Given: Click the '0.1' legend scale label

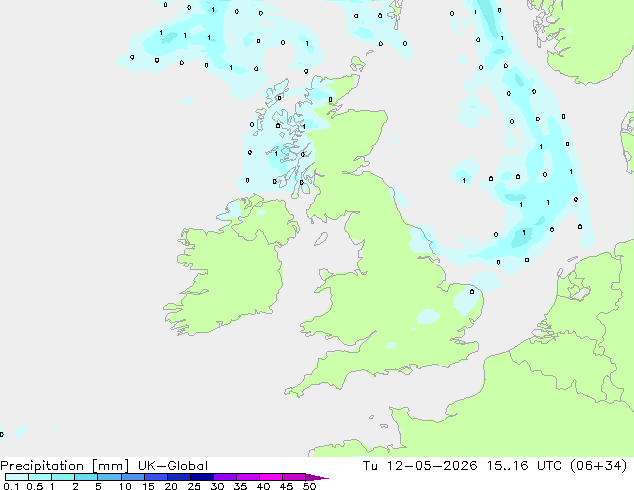Looking at the screenshot, I should (x=11, y=486).
